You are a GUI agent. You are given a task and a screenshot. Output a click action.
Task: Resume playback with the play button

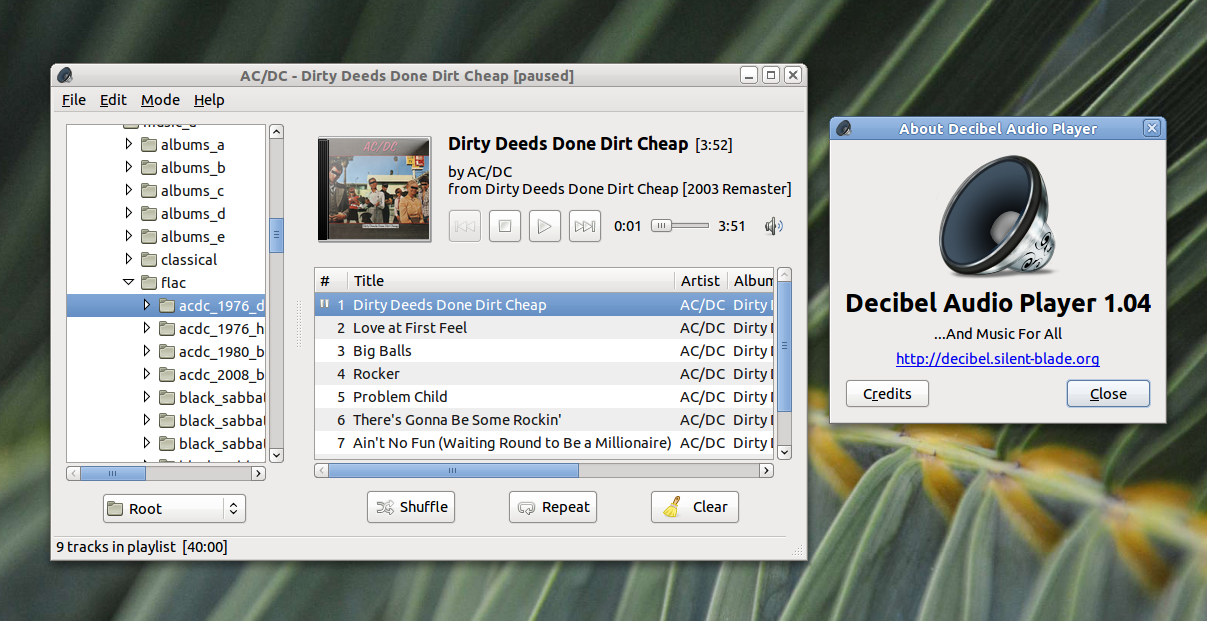544,226
